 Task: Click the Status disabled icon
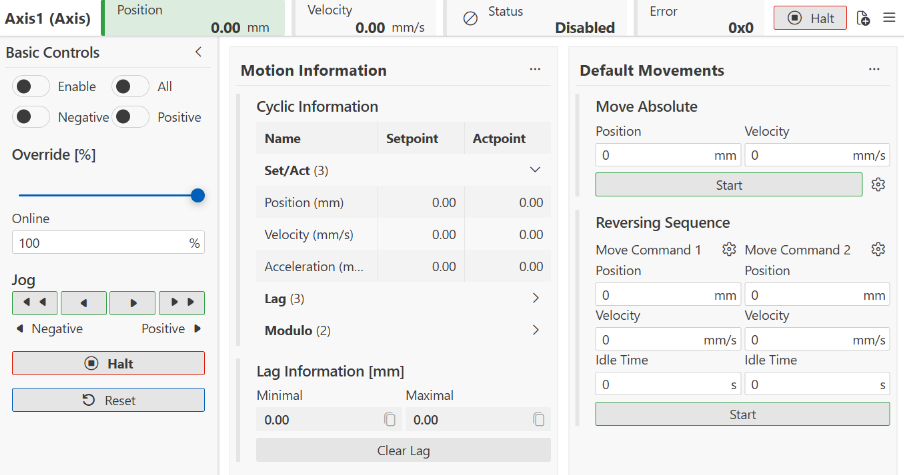tap(470, 19)
